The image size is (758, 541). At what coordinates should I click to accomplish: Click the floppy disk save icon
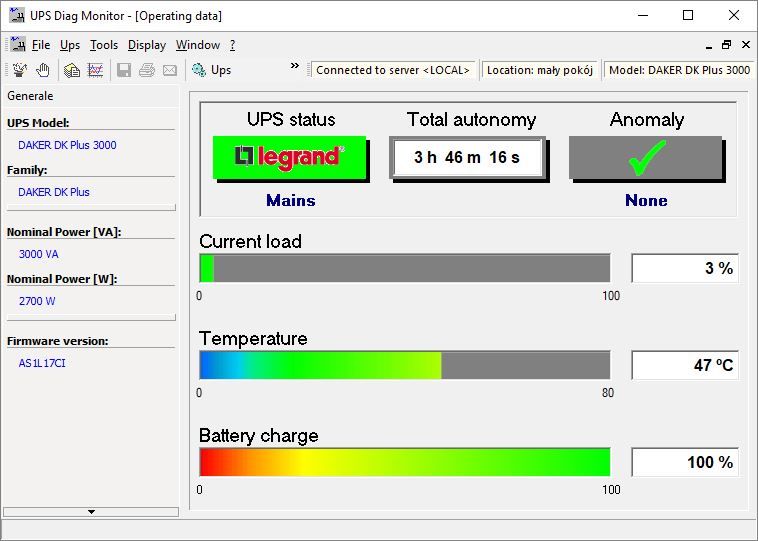point(124,70)
